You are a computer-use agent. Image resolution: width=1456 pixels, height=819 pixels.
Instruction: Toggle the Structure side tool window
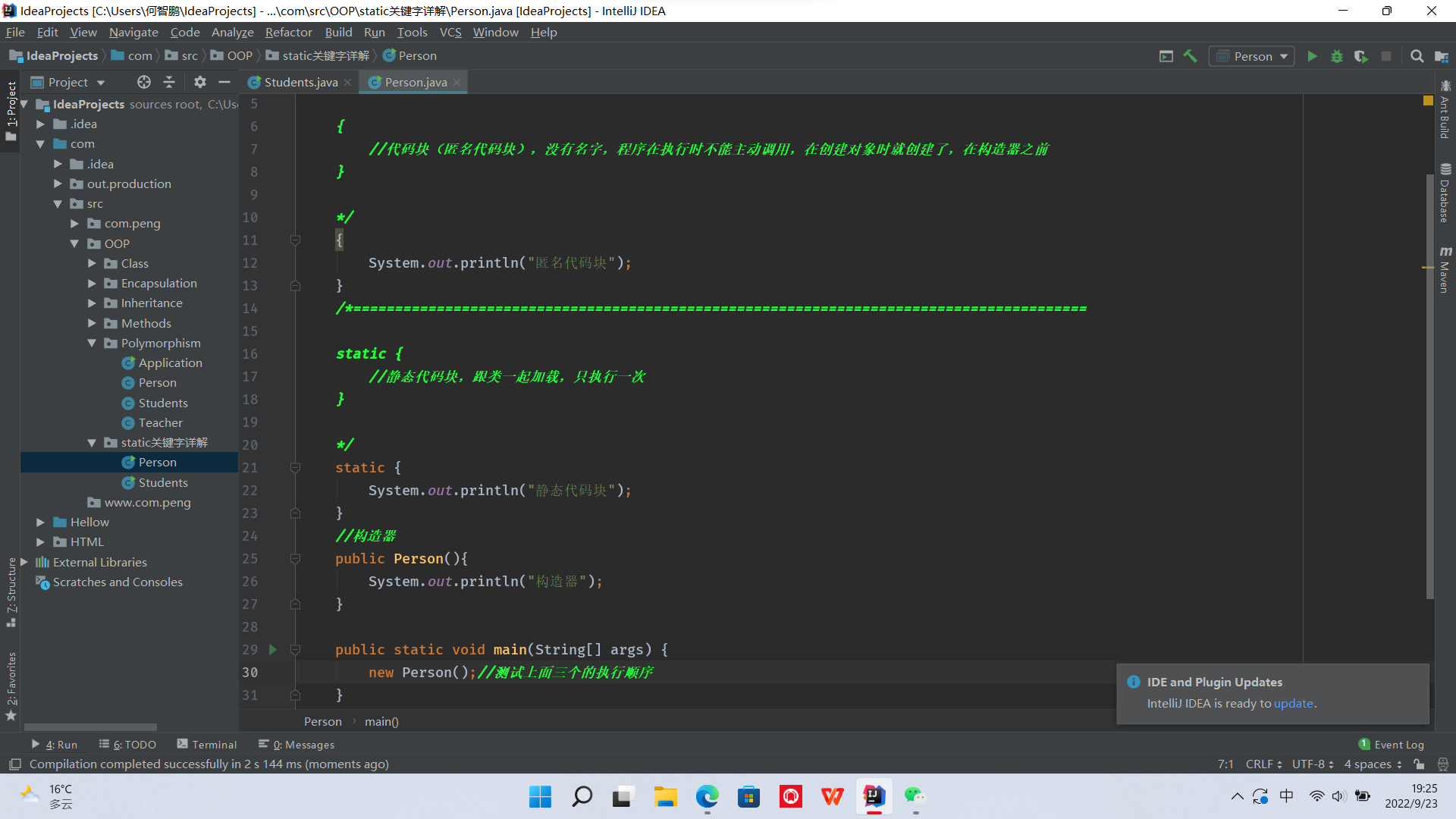11,591
